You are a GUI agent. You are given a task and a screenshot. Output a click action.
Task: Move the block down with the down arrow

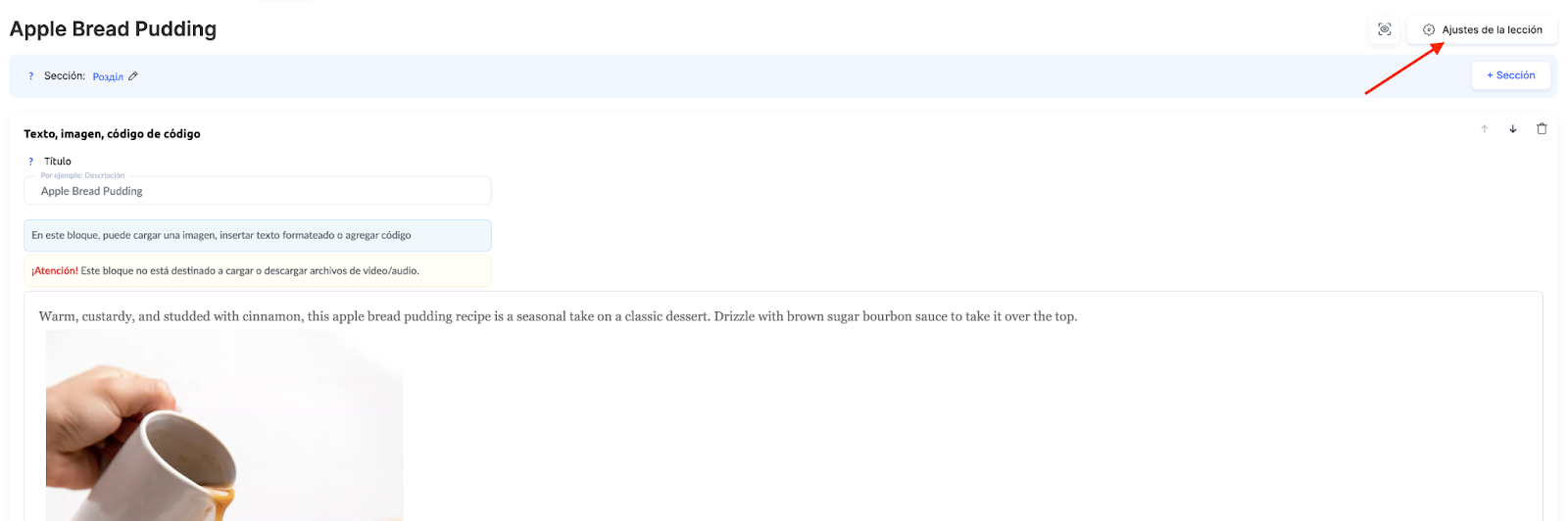click(x=1513, y=129)
